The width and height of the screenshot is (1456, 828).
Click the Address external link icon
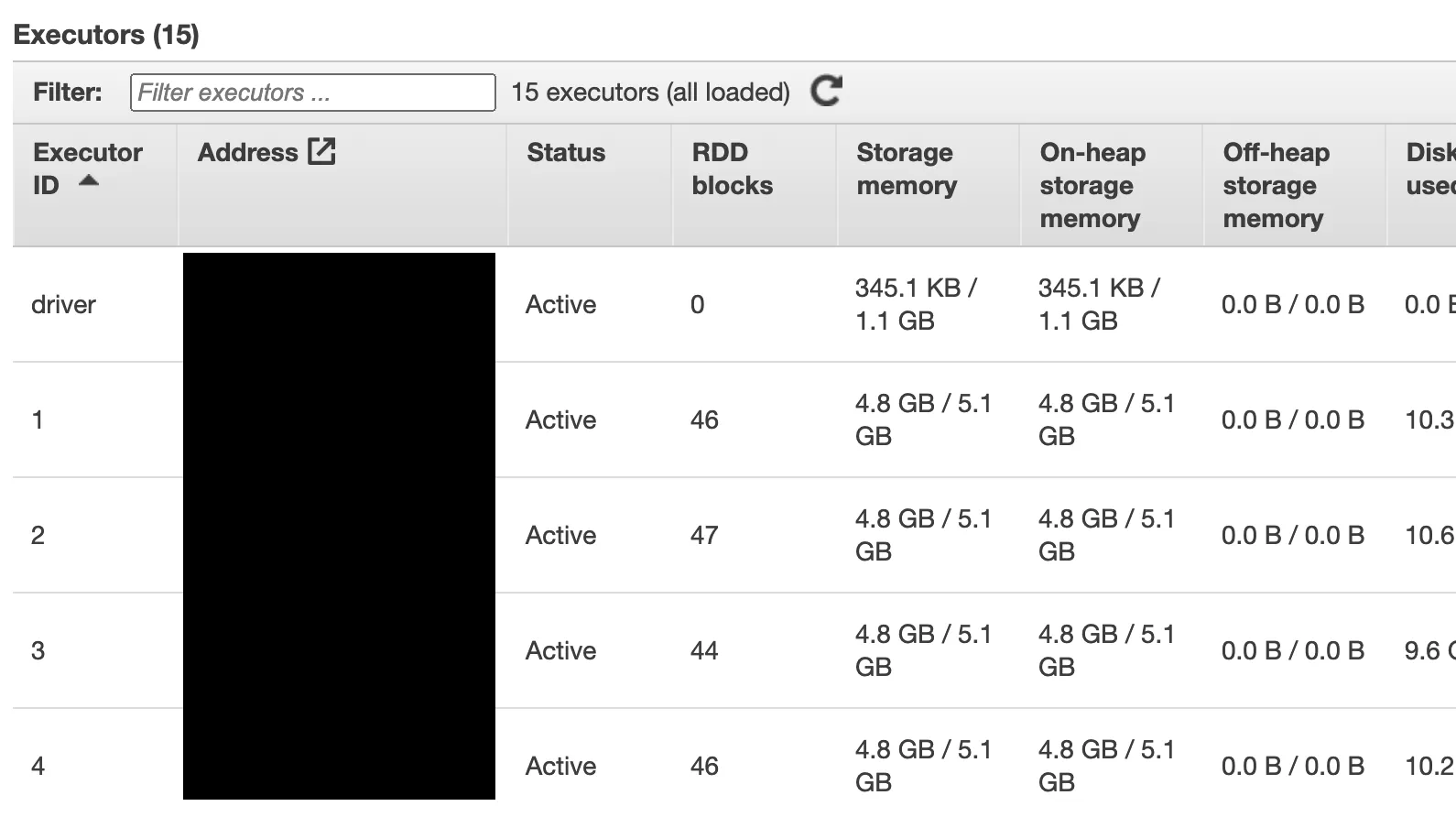click(x=321, y=151)
